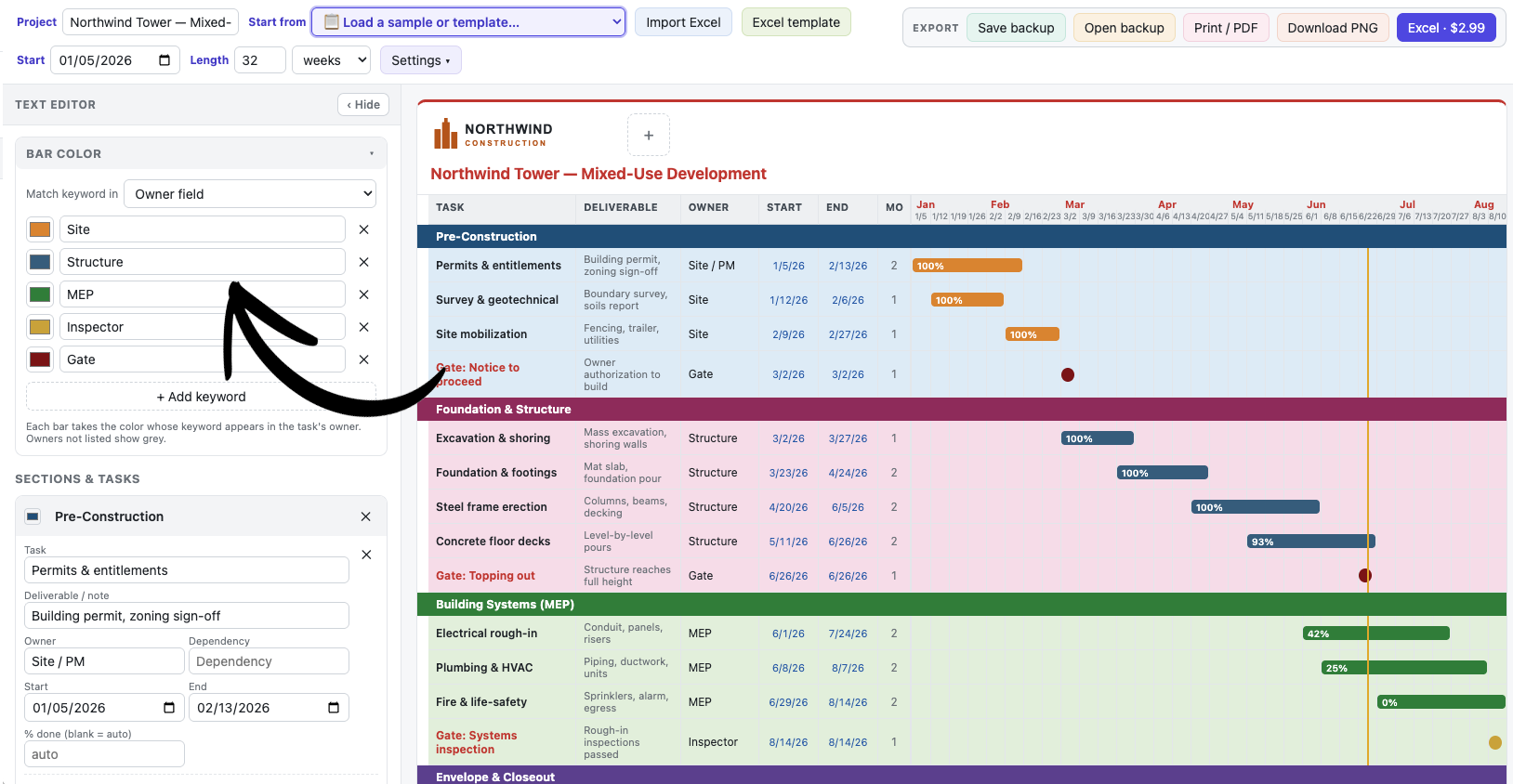Screen dimensions: 1513x784
Task: Click Print / PDF button
Action: pos(1226,28)
